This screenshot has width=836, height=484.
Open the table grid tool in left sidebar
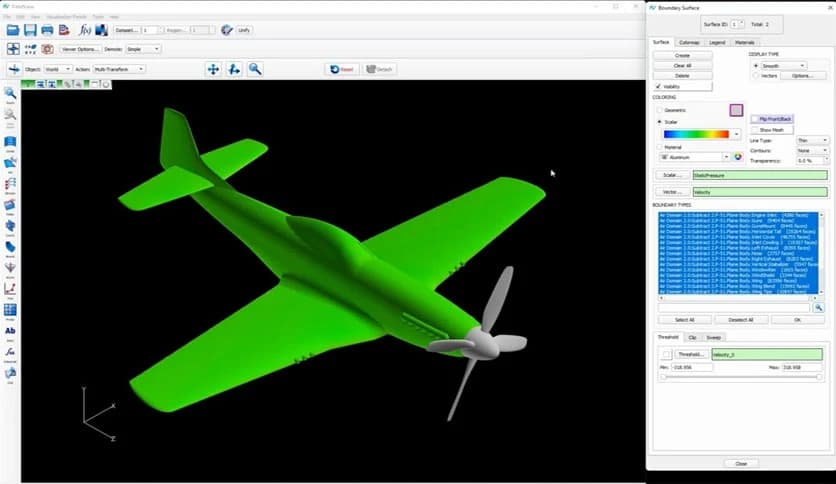(10, 310)
